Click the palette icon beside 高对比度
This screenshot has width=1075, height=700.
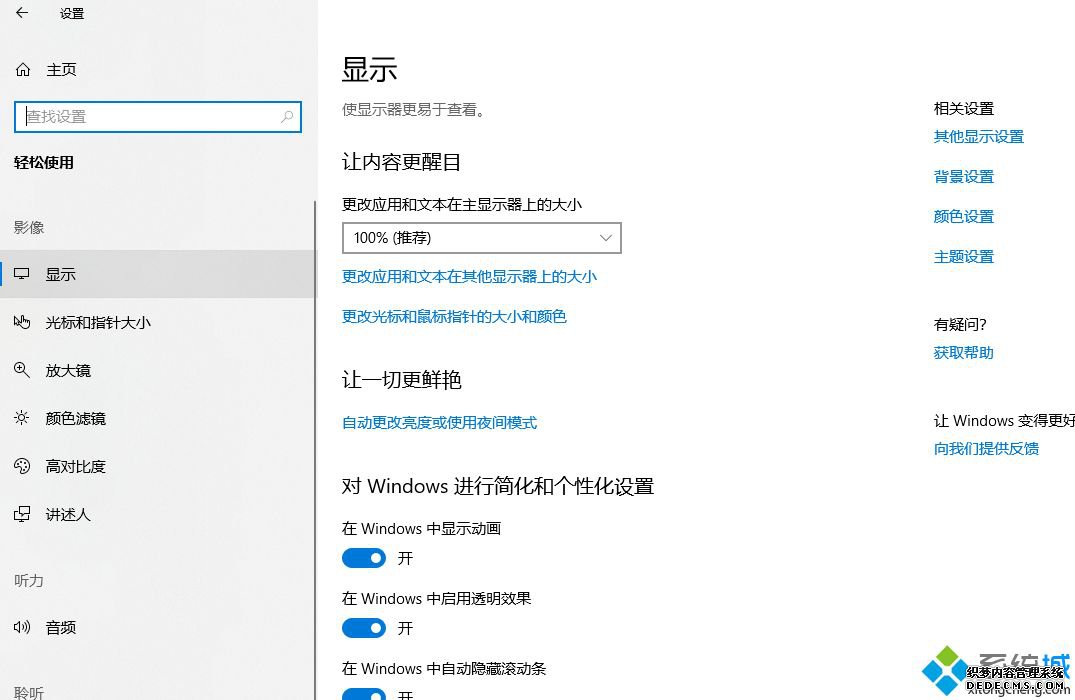[22, 466]
